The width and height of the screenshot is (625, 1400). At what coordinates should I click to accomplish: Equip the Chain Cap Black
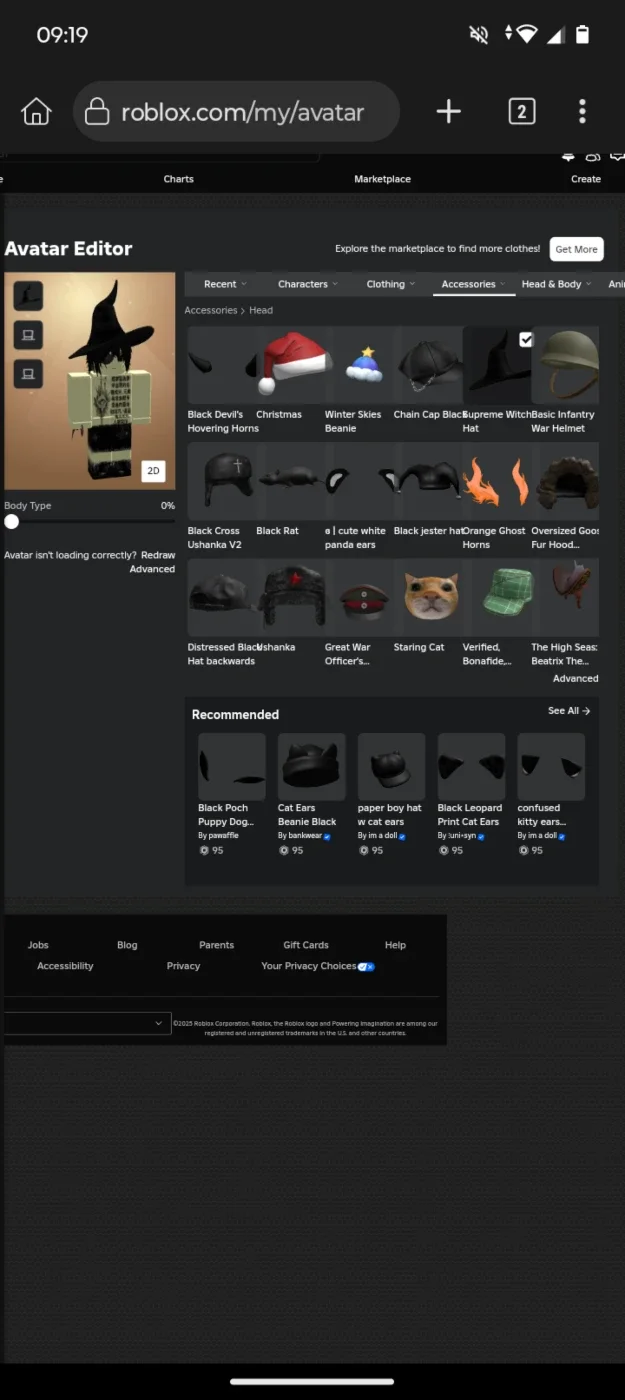pos(428,364)
